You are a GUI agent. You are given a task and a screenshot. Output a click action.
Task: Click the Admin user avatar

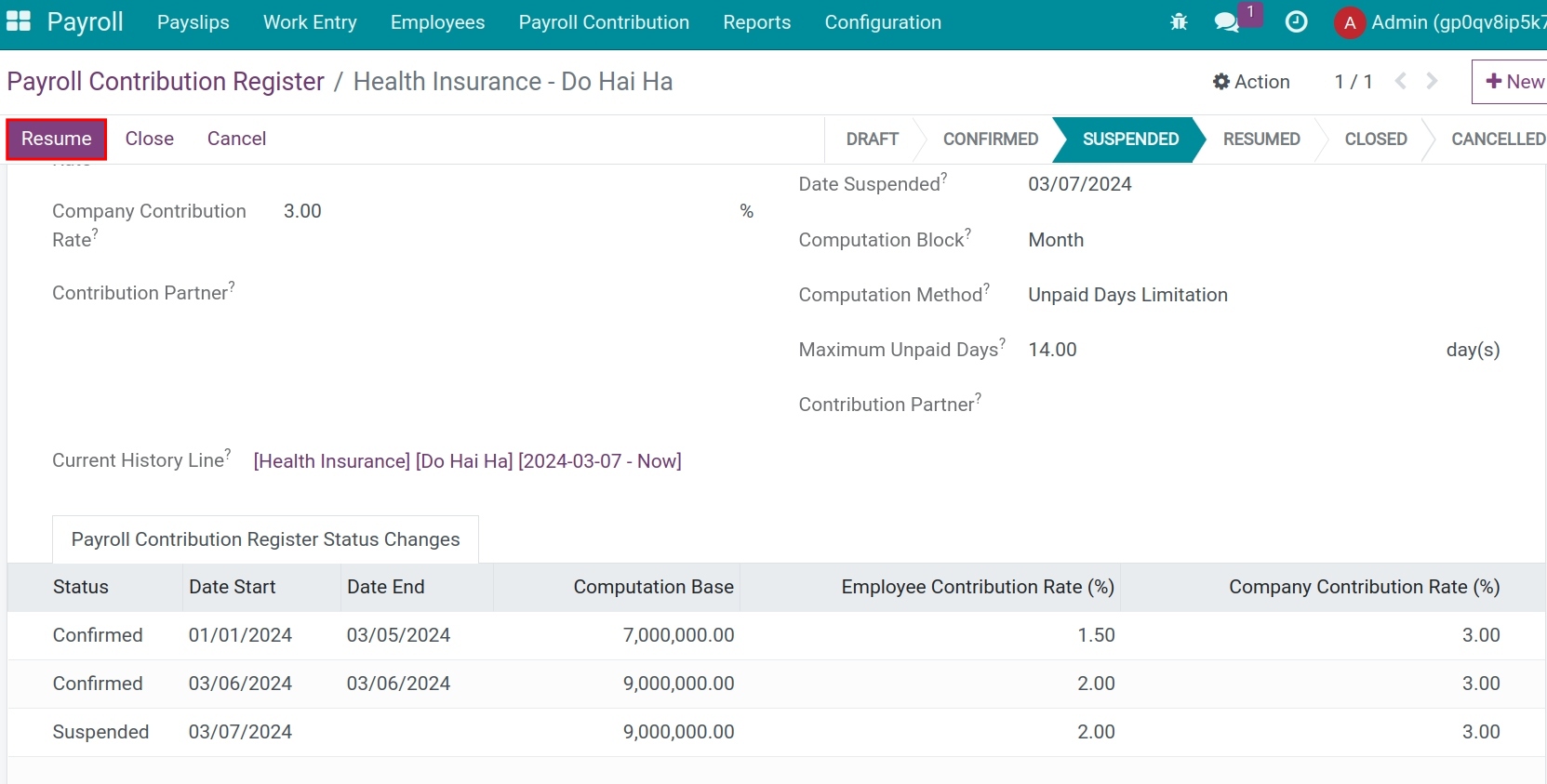(1349, 22)
